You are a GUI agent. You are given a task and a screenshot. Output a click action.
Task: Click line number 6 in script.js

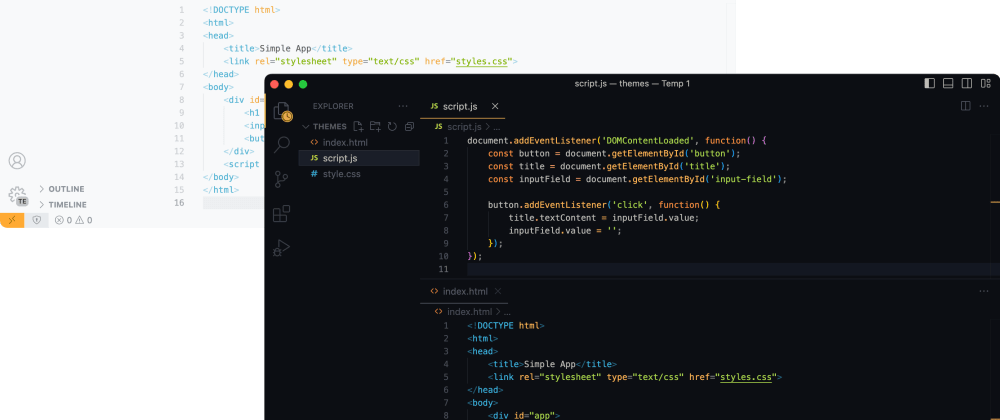(446, 205)
